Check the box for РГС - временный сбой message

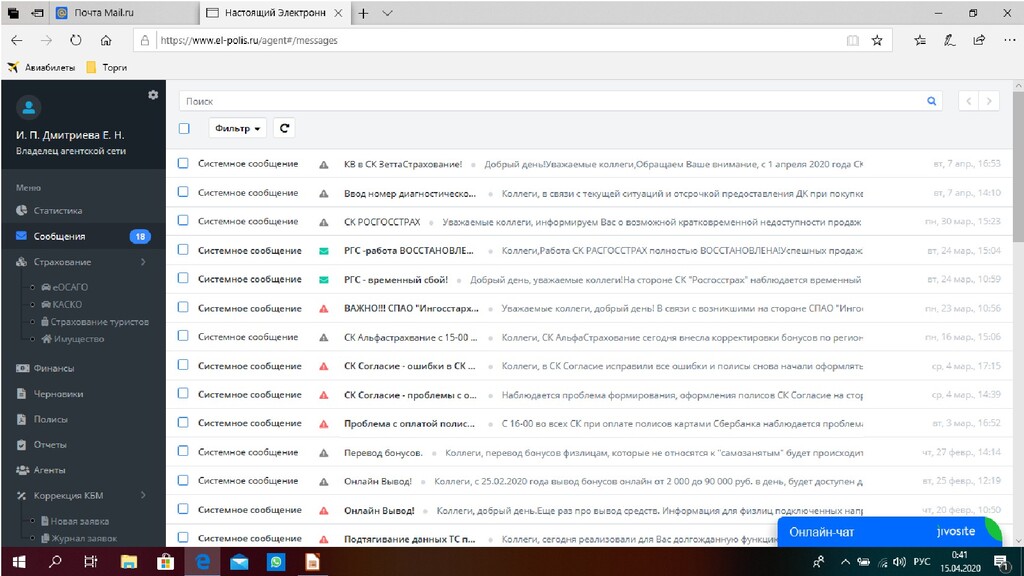coord(183,278)
